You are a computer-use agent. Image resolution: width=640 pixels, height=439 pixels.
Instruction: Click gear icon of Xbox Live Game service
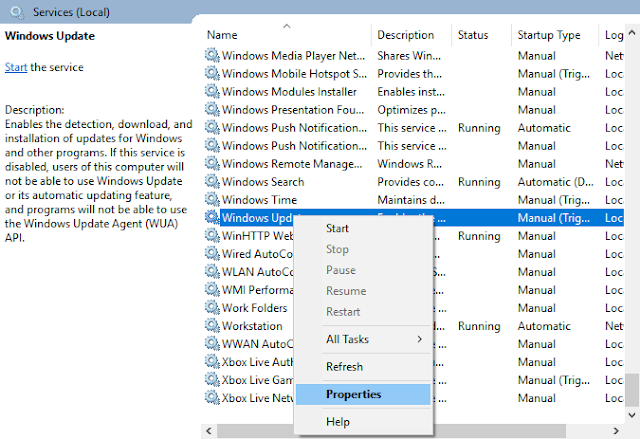coord(212,379)
